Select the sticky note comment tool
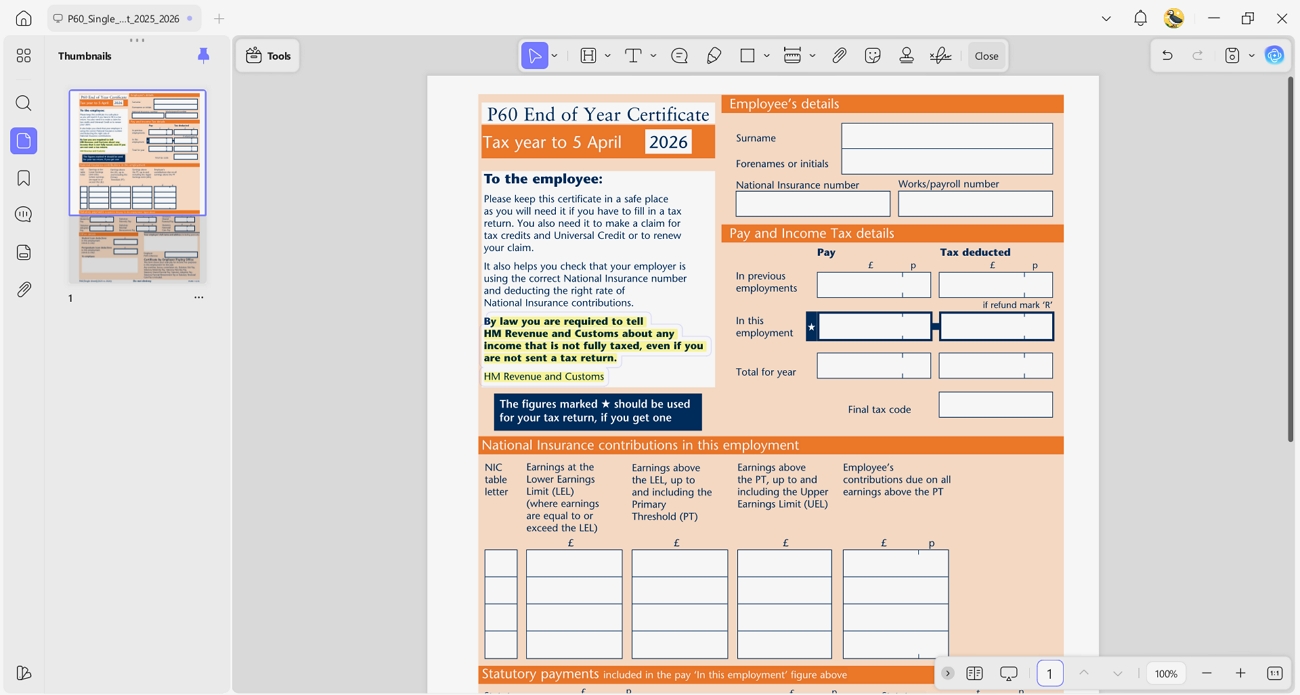The width and height of the screenshot is (1300, 695). point(680,56)
